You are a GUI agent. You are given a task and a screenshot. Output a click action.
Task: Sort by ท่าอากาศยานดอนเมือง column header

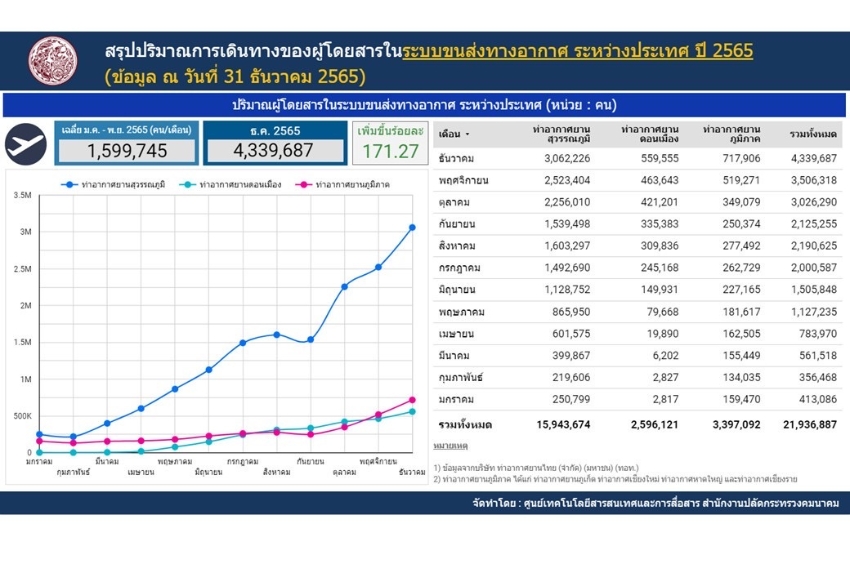[648, 134]
